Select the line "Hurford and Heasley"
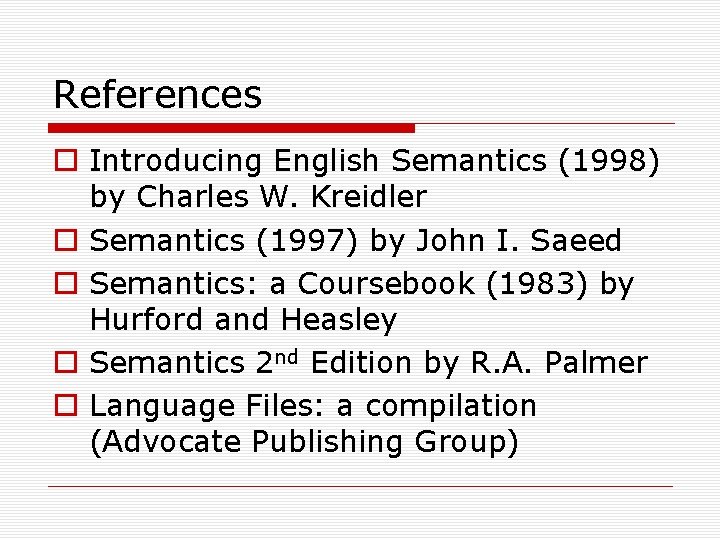This screenshot has width=720, height=540. (243, 321)
